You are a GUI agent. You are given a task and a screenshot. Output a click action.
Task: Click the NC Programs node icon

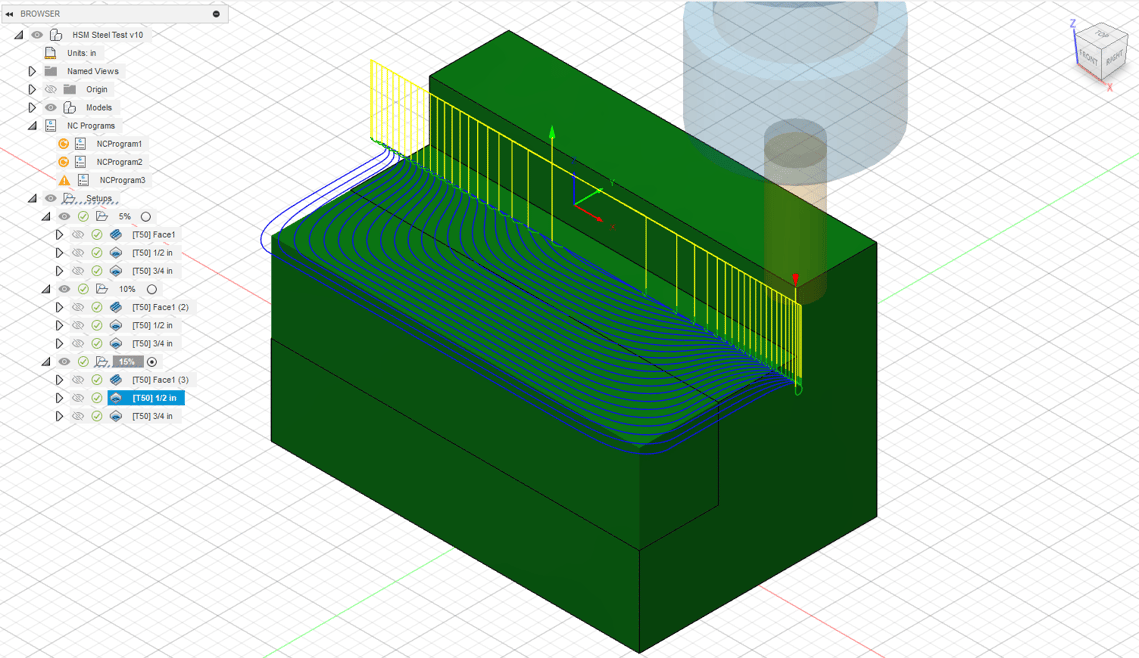point(51,126)
